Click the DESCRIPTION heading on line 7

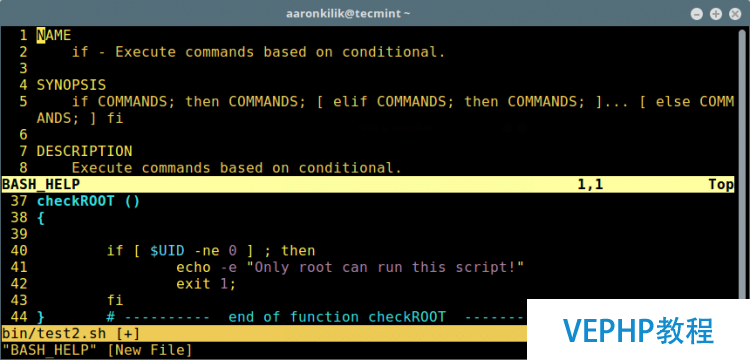(x=84, y=151)
